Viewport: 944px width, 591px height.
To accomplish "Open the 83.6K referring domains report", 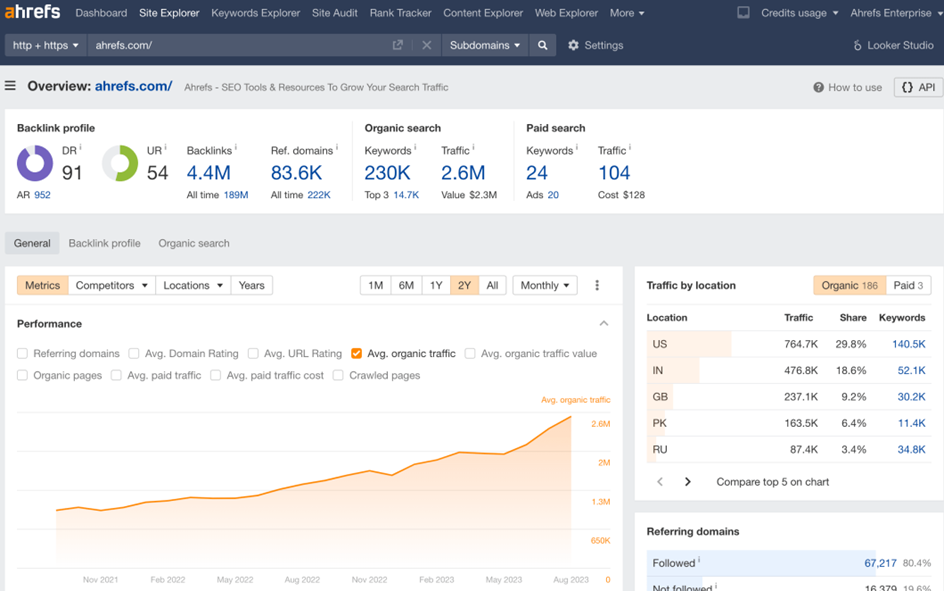I will (296, 173).
